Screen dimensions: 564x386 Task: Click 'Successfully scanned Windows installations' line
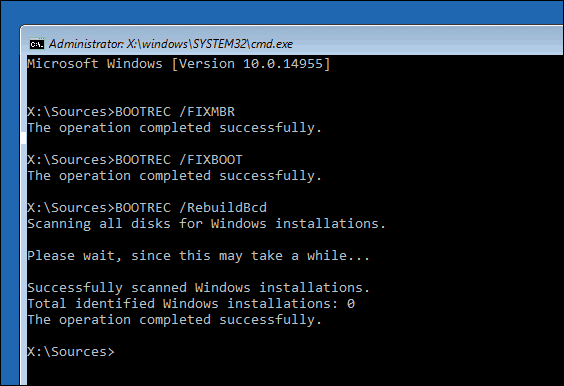coord(199,288)
